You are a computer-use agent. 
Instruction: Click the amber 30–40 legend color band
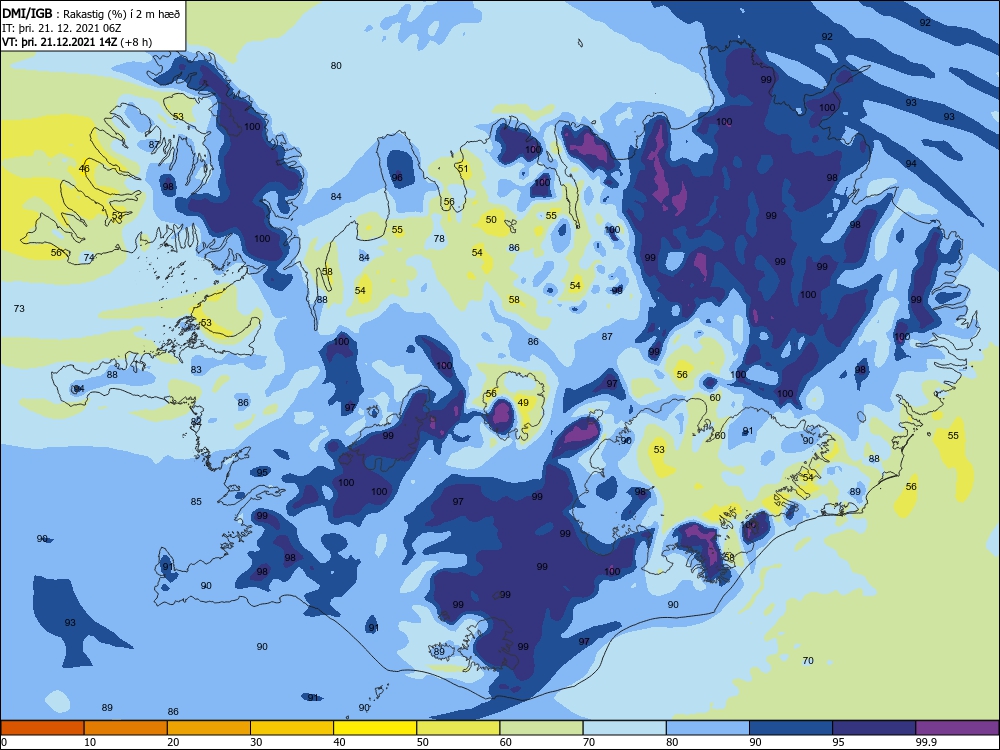(x=292, y=728)
